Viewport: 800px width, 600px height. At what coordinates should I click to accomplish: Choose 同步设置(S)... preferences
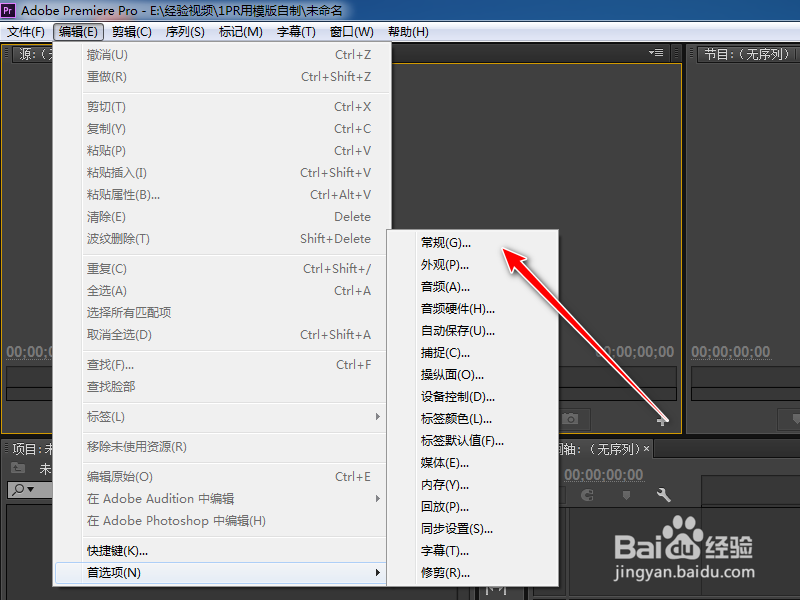click(472, 529)
